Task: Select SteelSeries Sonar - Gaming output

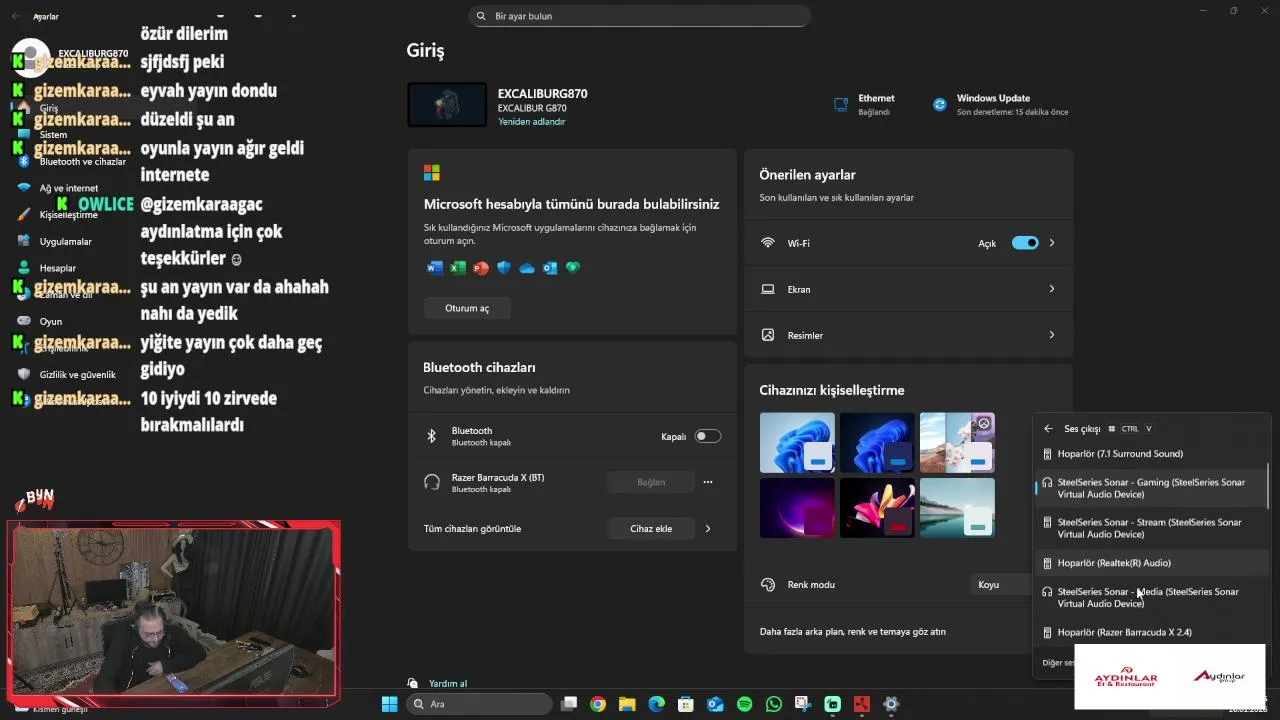Action: tap(1151, 488)
